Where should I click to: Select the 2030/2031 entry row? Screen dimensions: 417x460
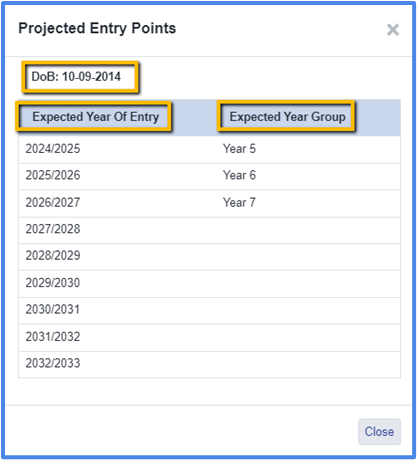209,310
